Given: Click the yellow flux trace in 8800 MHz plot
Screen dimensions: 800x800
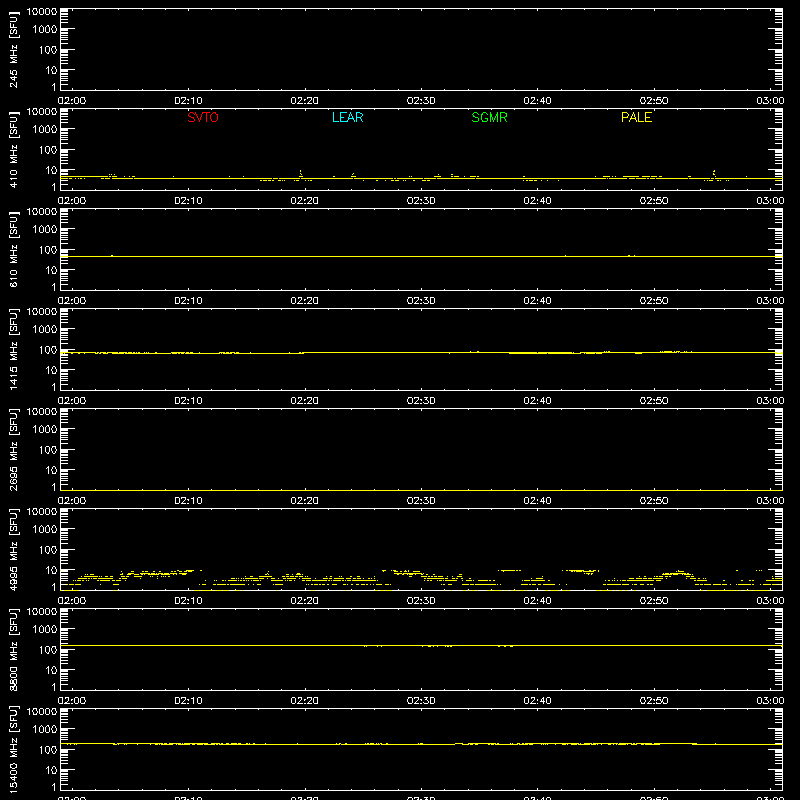Looking at the screenshot, I should (x=421, y=646).
